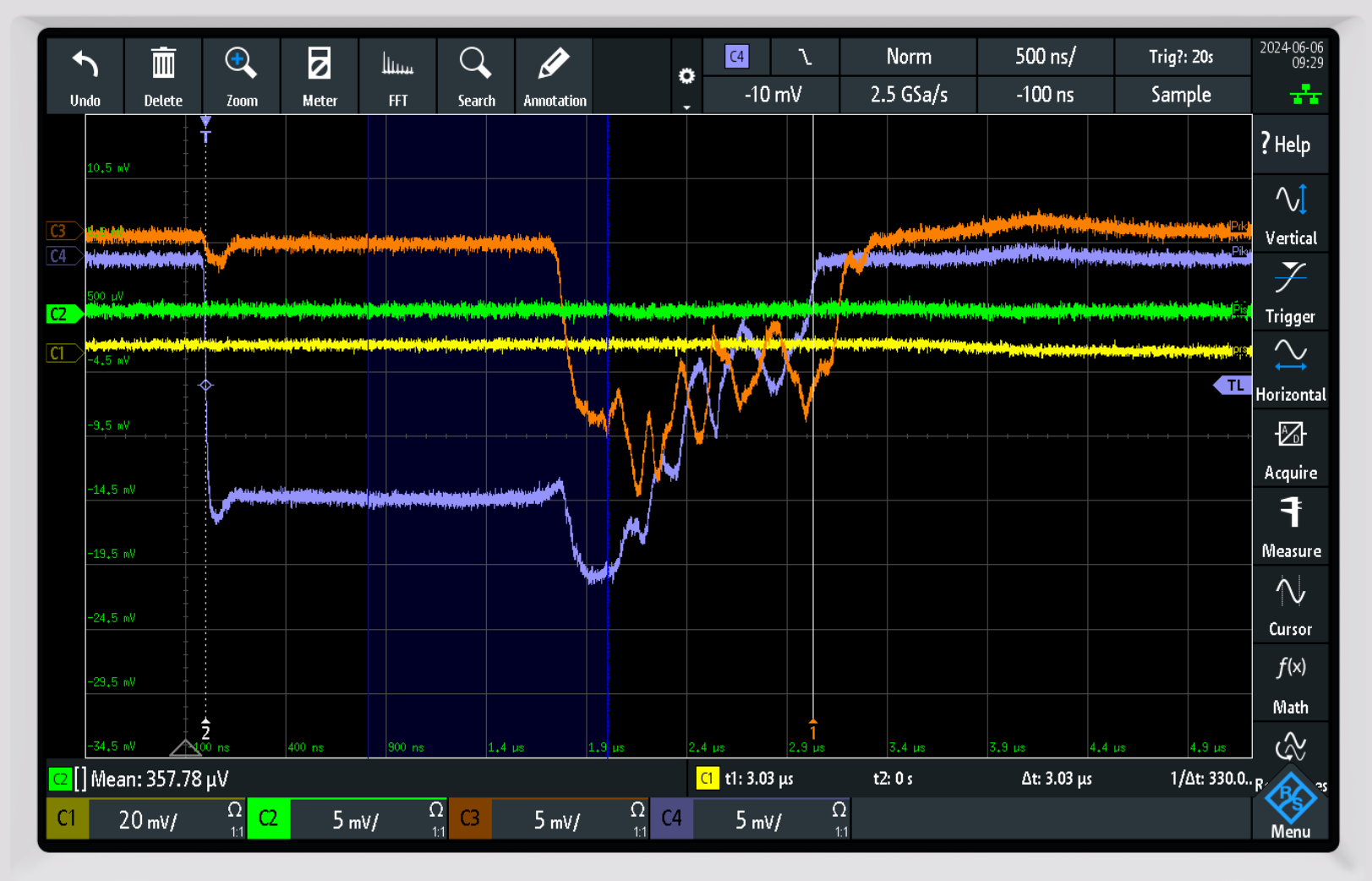Open the Sample acquisition mode selector

tap(1181, 95)
